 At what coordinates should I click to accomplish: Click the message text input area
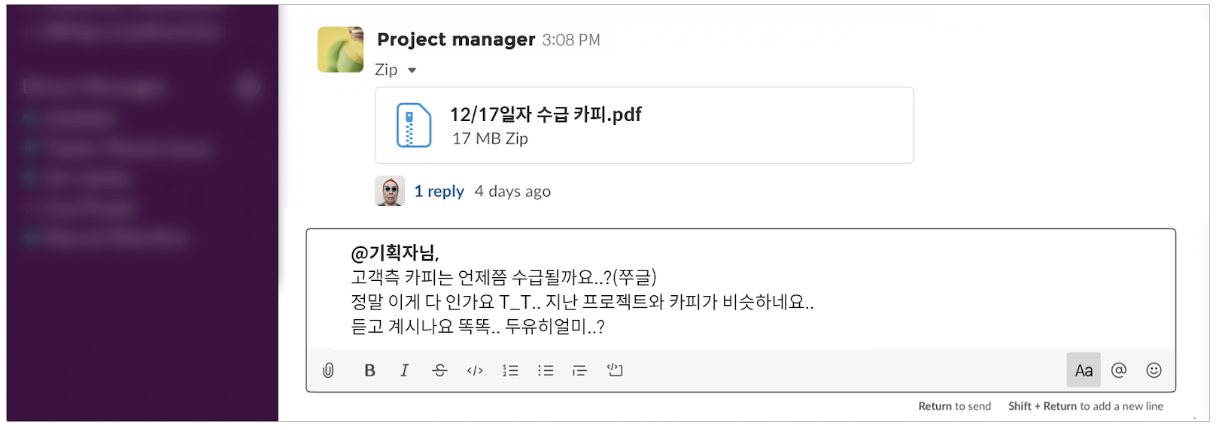(x=740, y=290)
